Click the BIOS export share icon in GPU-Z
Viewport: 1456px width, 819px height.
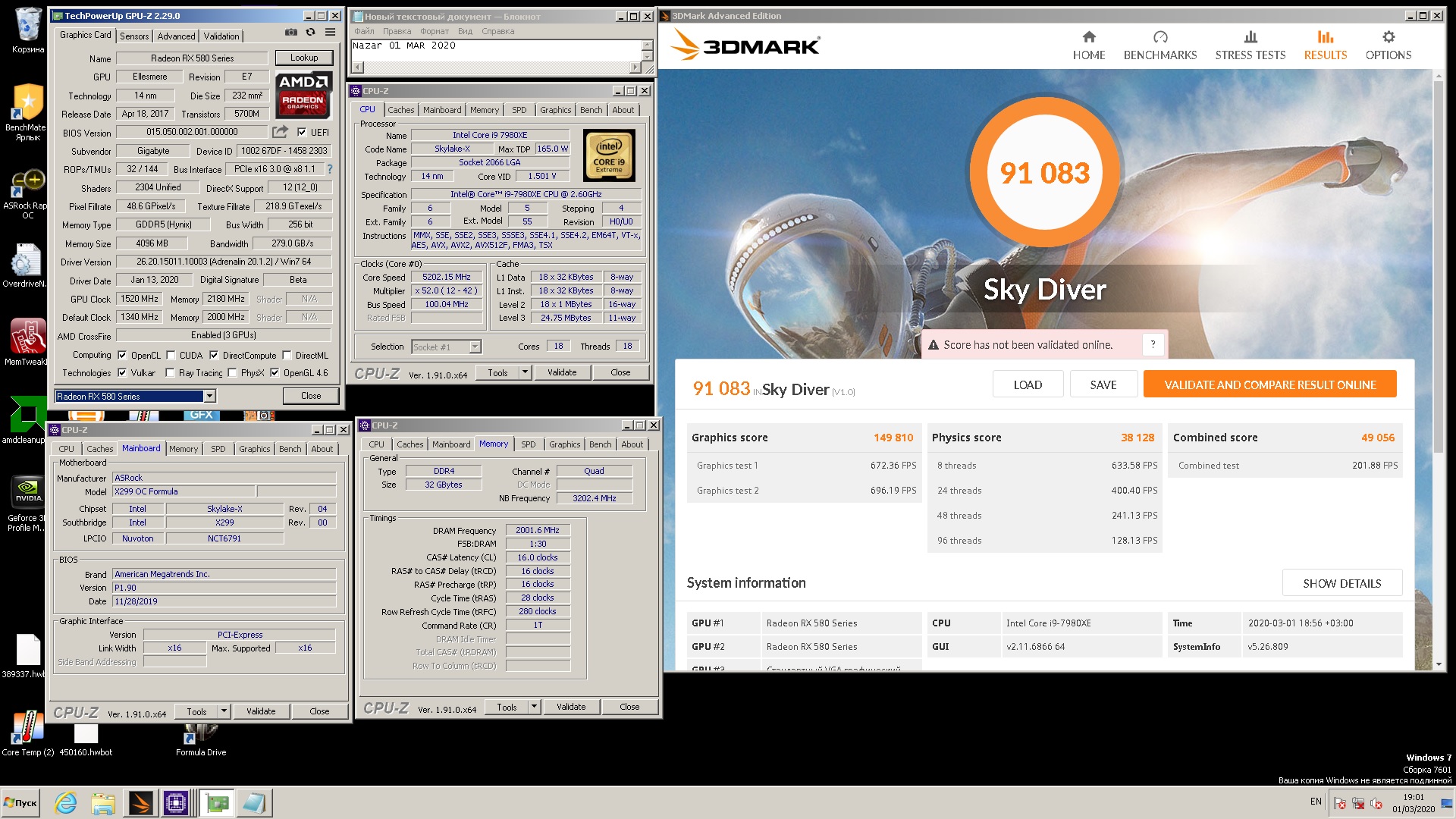pyautogui.click(x=280, y=132)
